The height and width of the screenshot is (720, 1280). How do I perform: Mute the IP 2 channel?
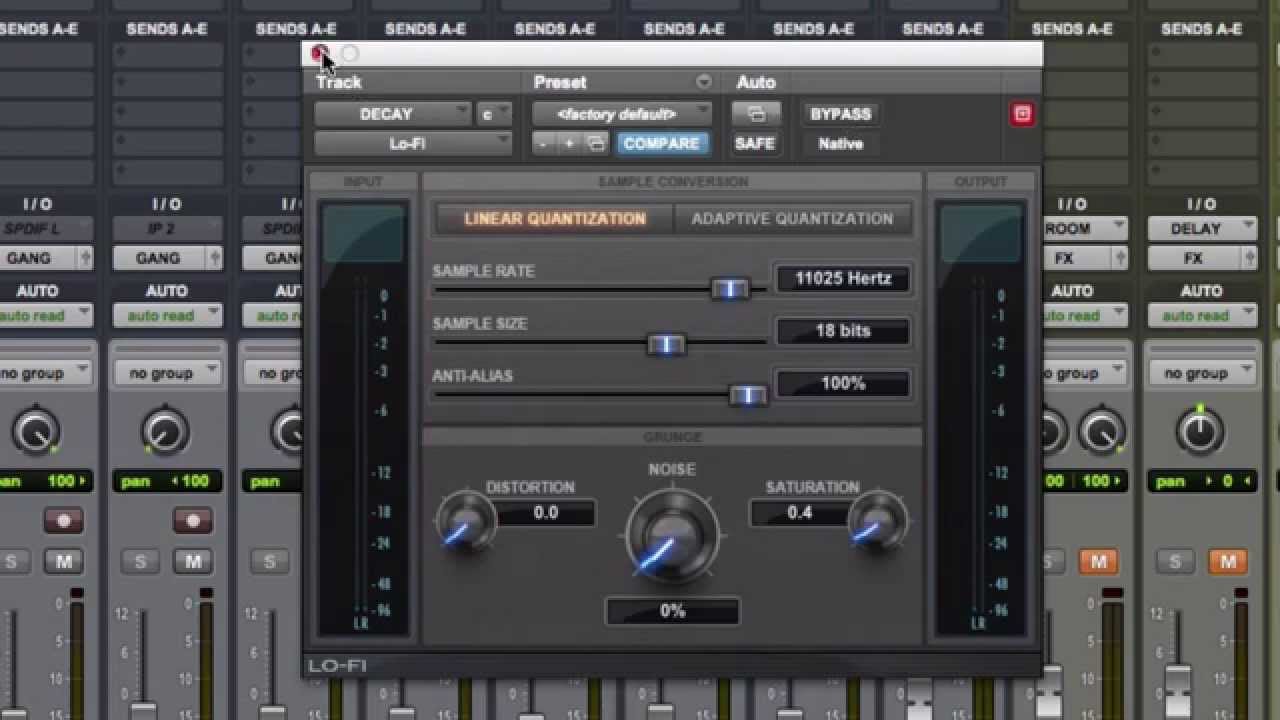(x=193, y=562)
